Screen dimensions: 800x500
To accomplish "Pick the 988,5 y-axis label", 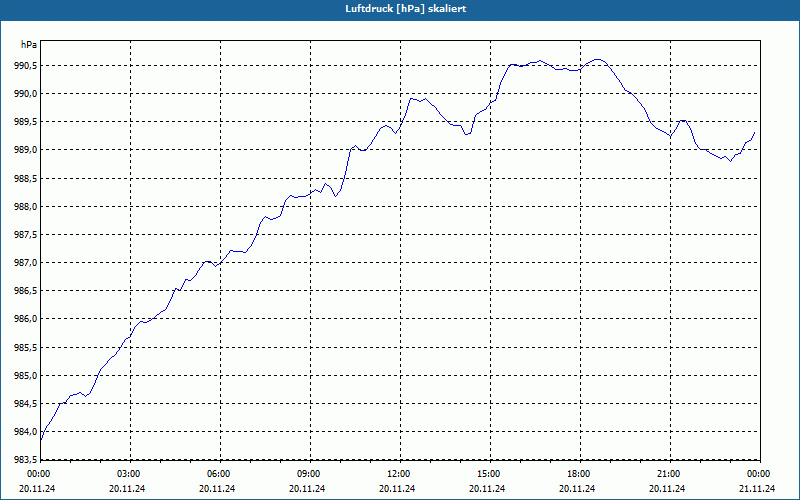I will coord(24,179).
